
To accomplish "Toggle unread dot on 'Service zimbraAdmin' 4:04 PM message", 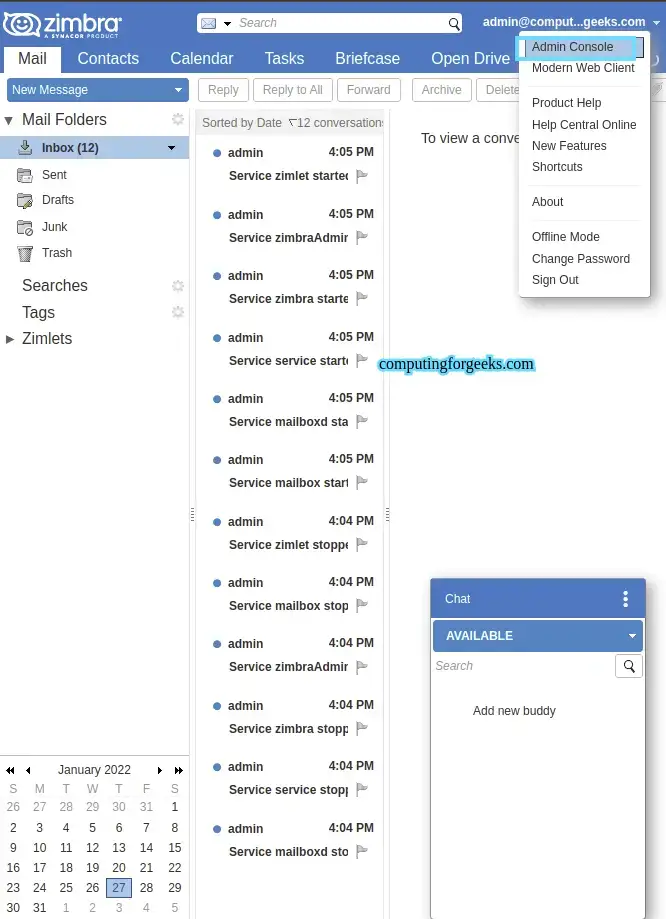I will [x=217, y=644].
